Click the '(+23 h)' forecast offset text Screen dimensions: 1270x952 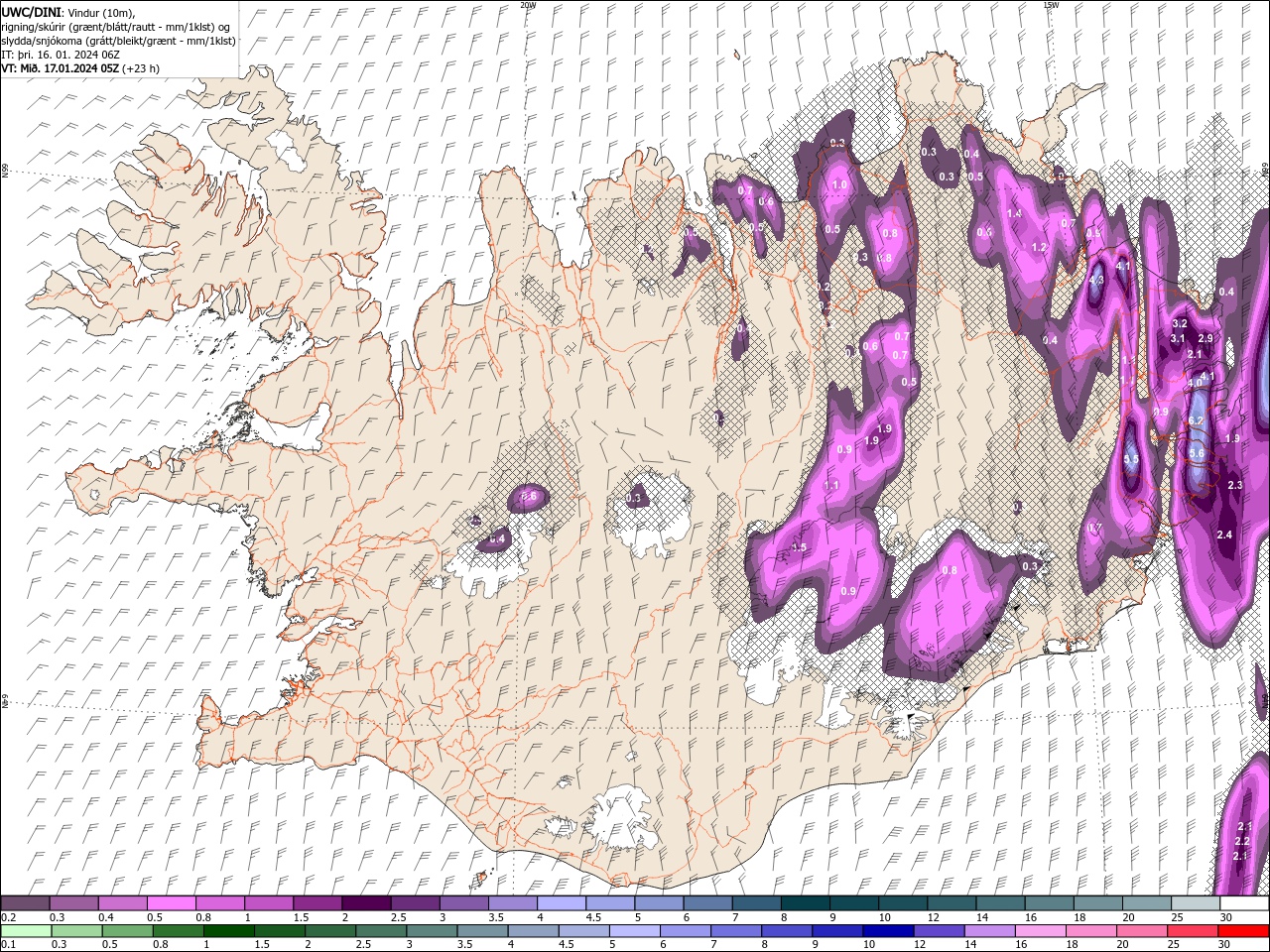(x=142, y=68)
